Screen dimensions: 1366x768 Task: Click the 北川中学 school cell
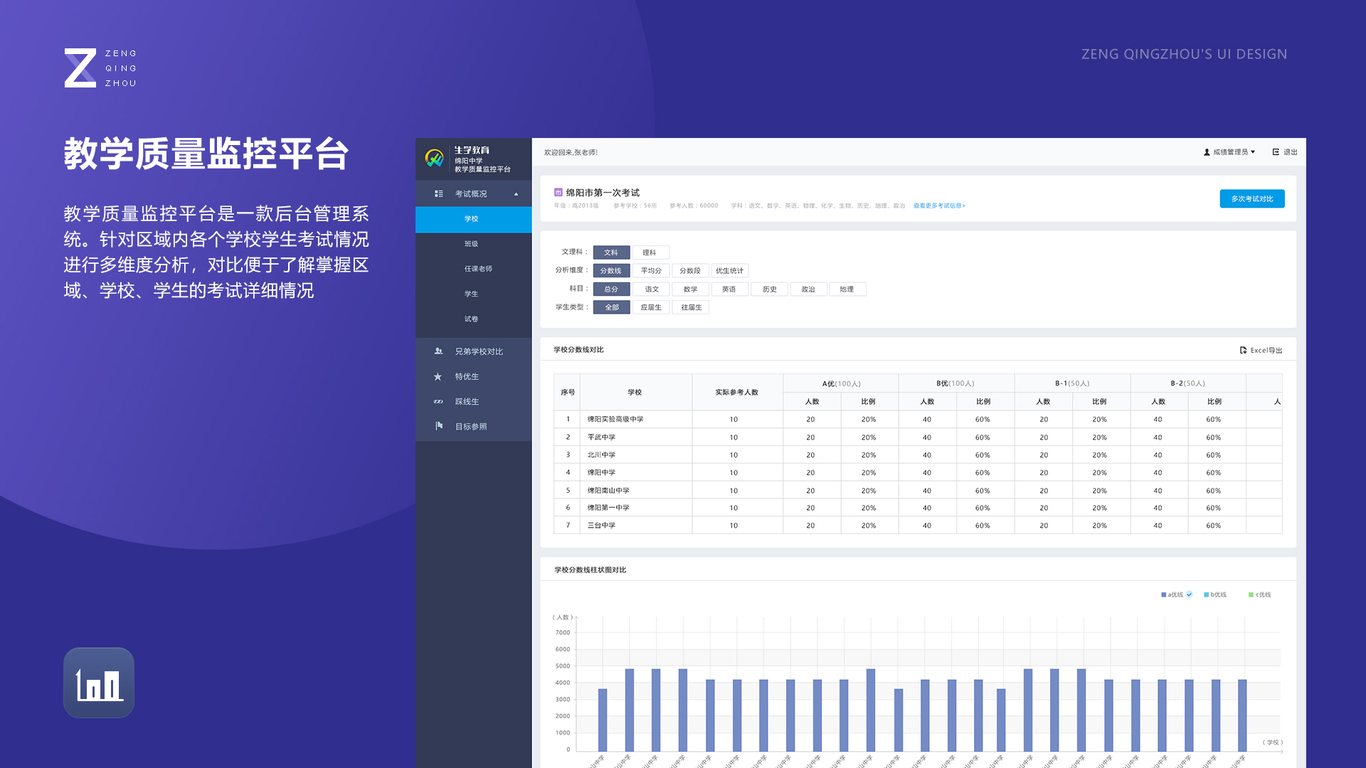click(x=601, y=455)
